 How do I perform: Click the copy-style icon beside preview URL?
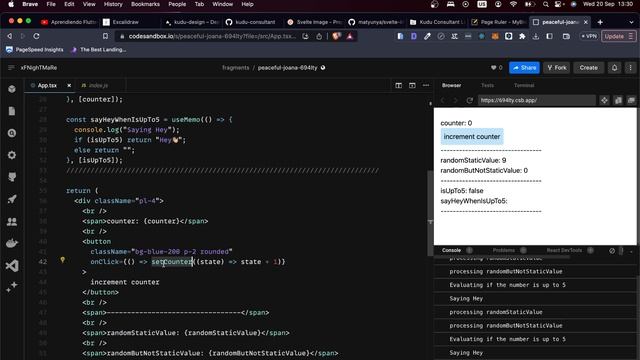(618, 100)
